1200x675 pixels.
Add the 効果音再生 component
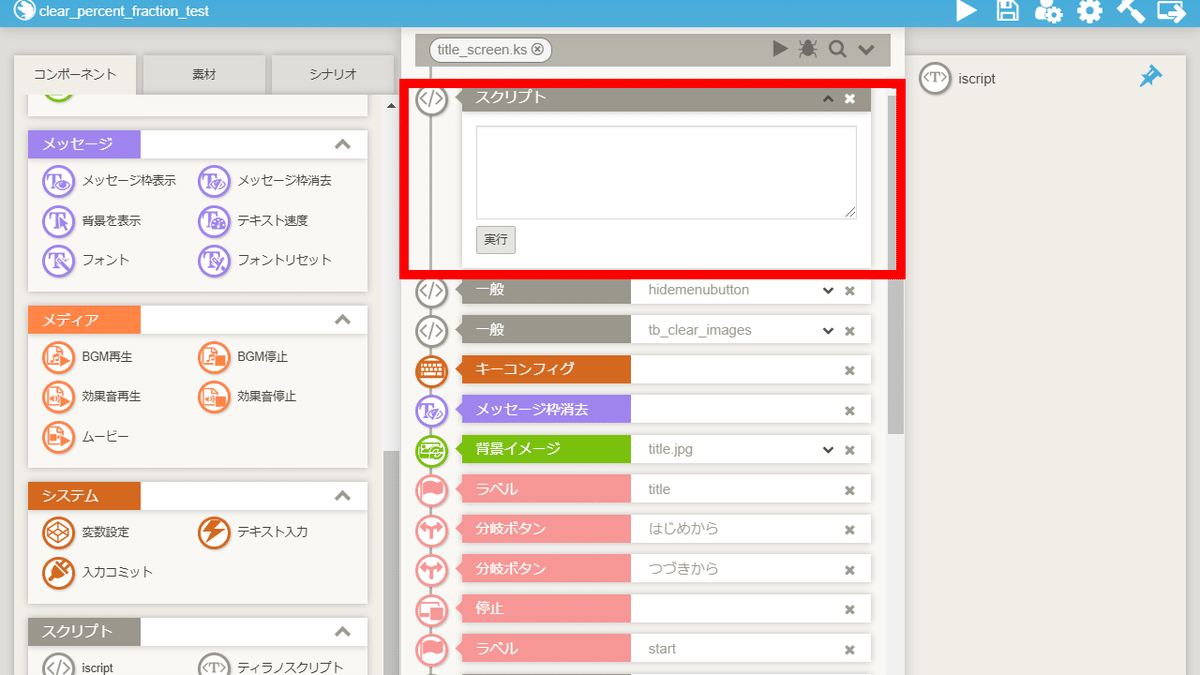(92, 396)
